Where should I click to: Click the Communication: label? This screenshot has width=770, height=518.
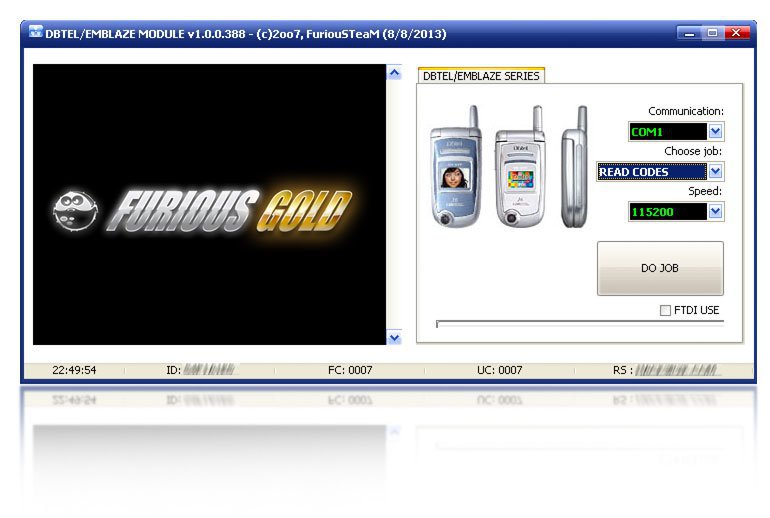coord(686,111)
